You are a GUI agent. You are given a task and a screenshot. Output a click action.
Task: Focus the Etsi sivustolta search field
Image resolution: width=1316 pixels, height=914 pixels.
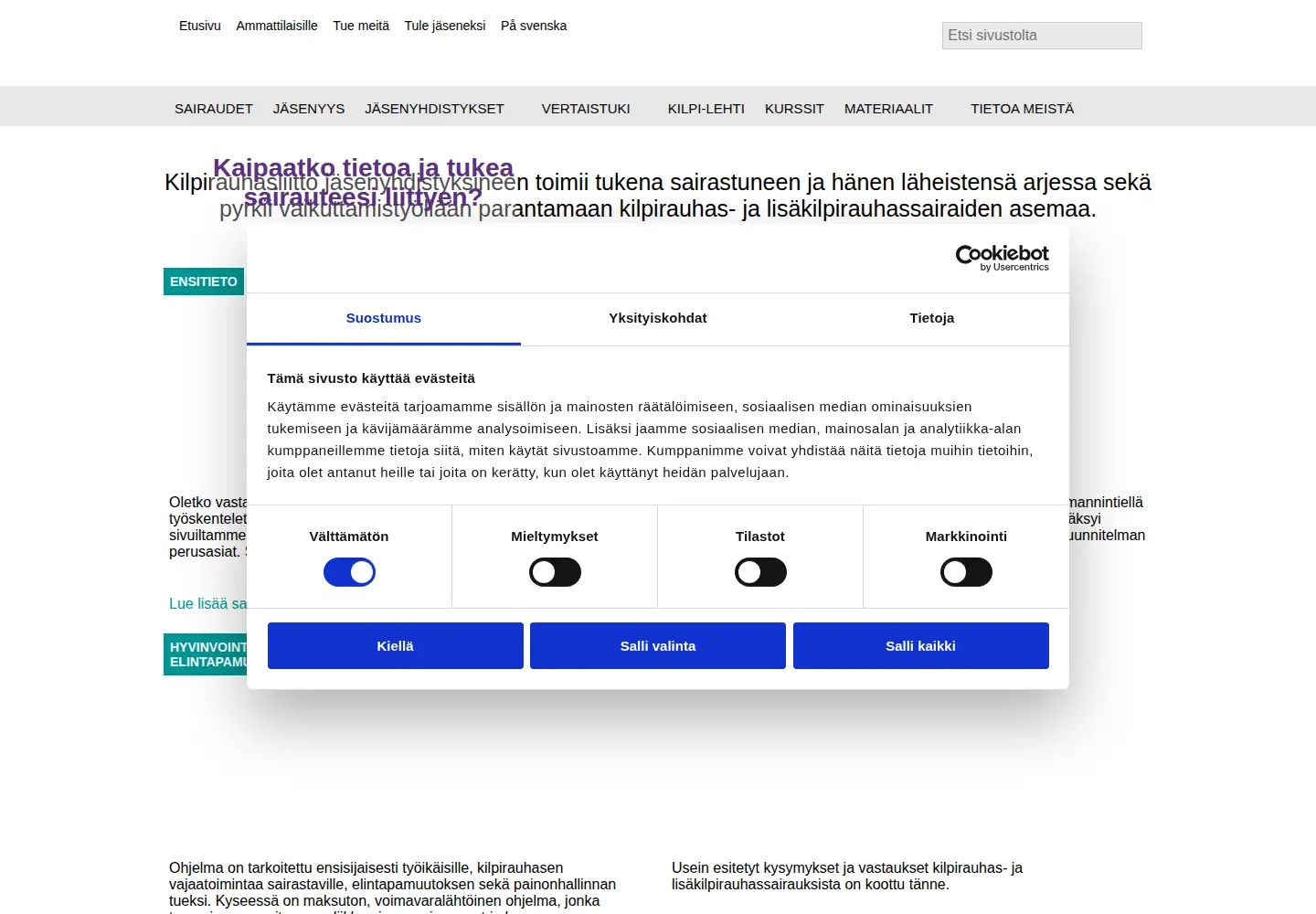1042,36
